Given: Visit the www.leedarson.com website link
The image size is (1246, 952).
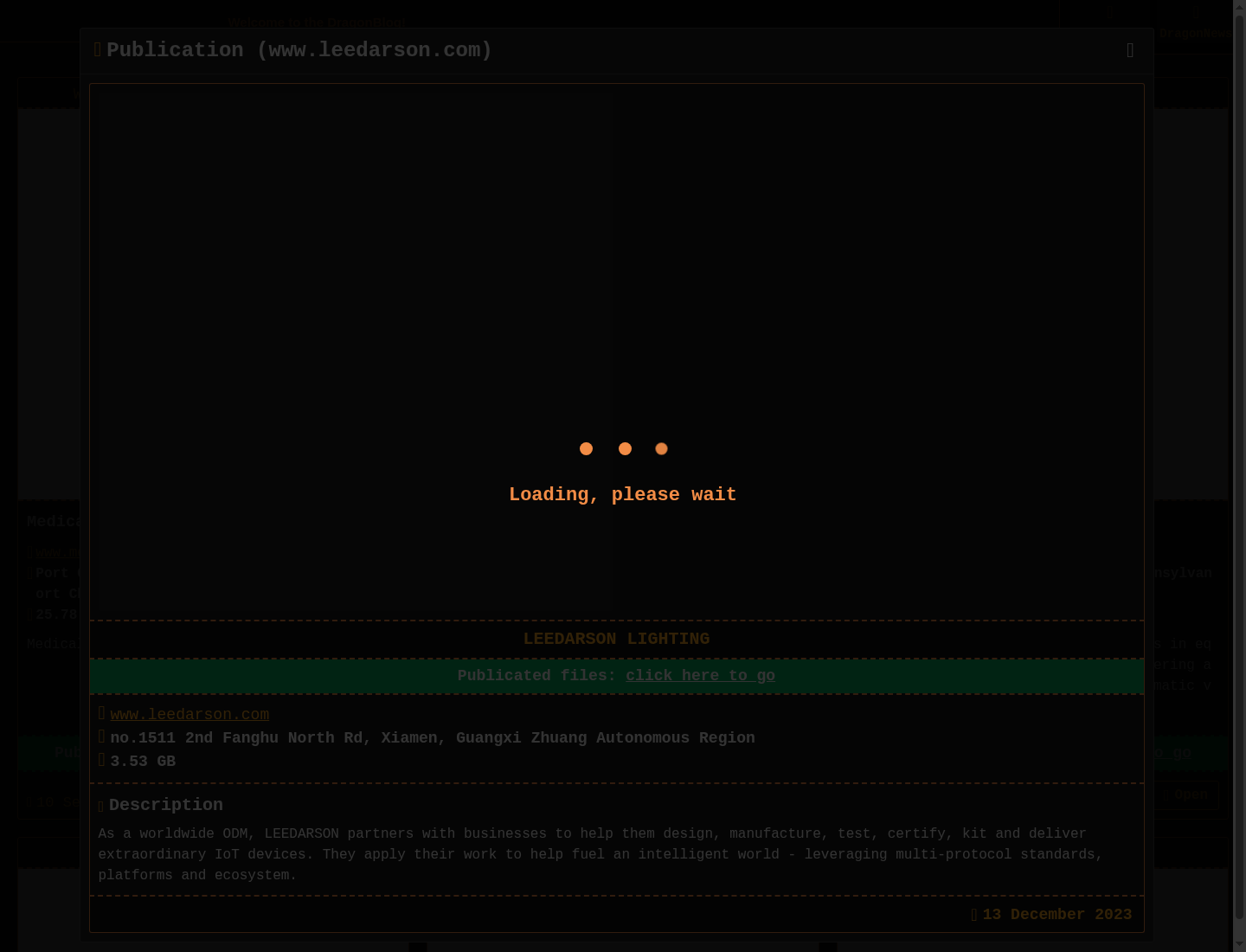Looking at the screenshot, I should [x=189, y=715].
